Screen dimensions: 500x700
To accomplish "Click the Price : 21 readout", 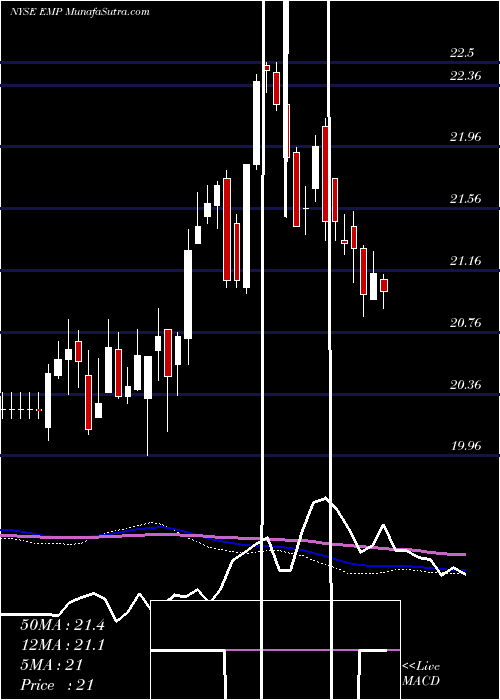I will [x=57, y=684].
